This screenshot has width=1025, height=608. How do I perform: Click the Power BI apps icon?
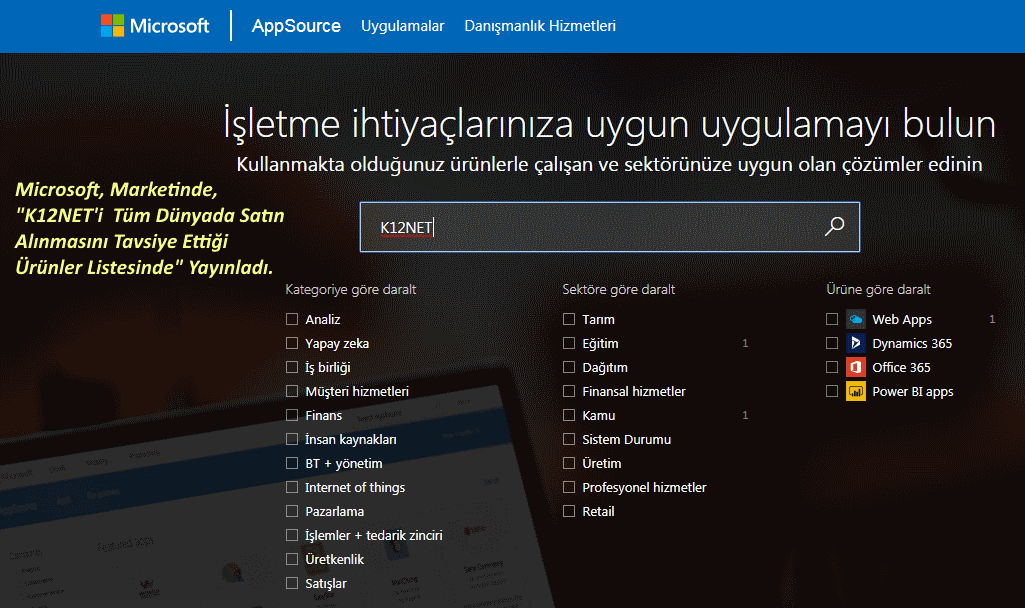pos(856,392)
